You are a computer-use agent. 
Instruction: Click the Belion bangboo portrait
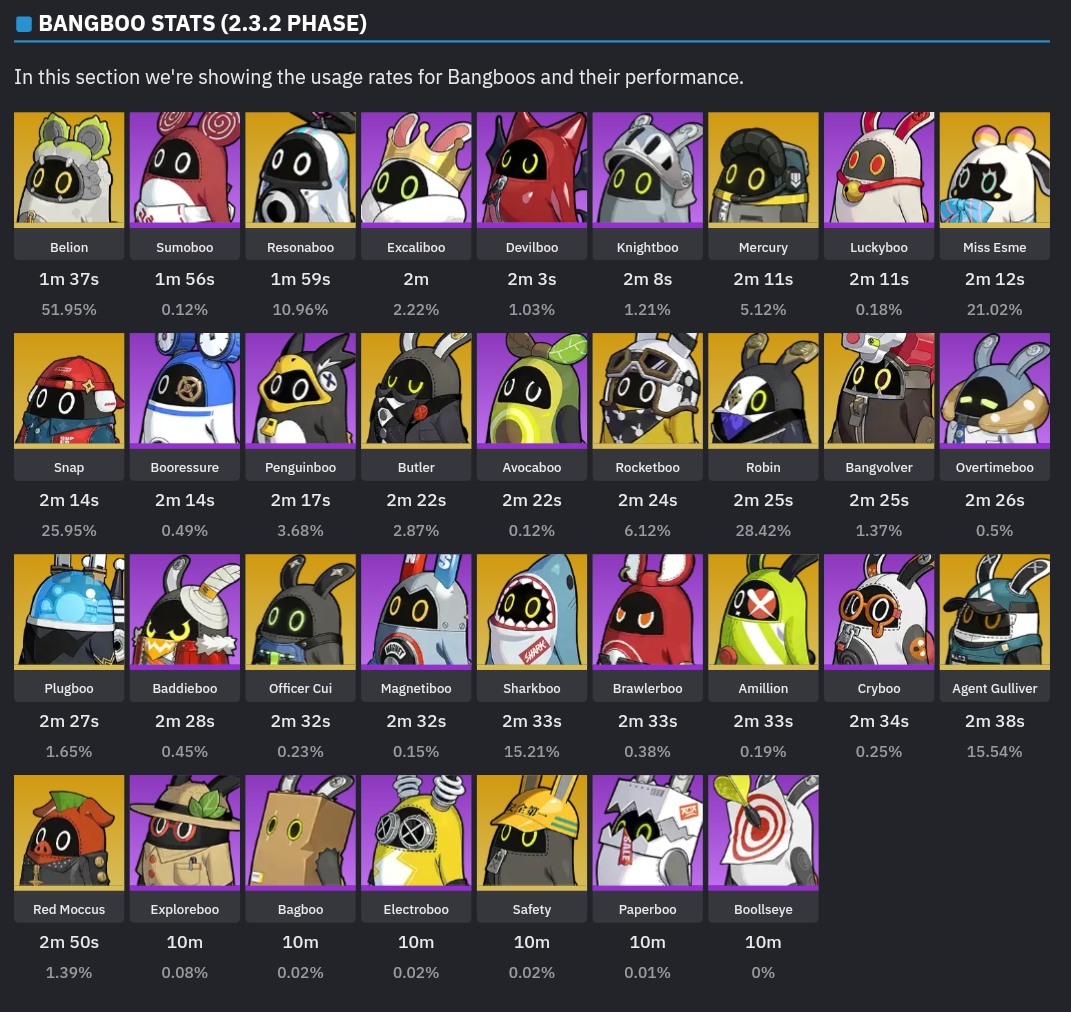[x=69, y=170]
